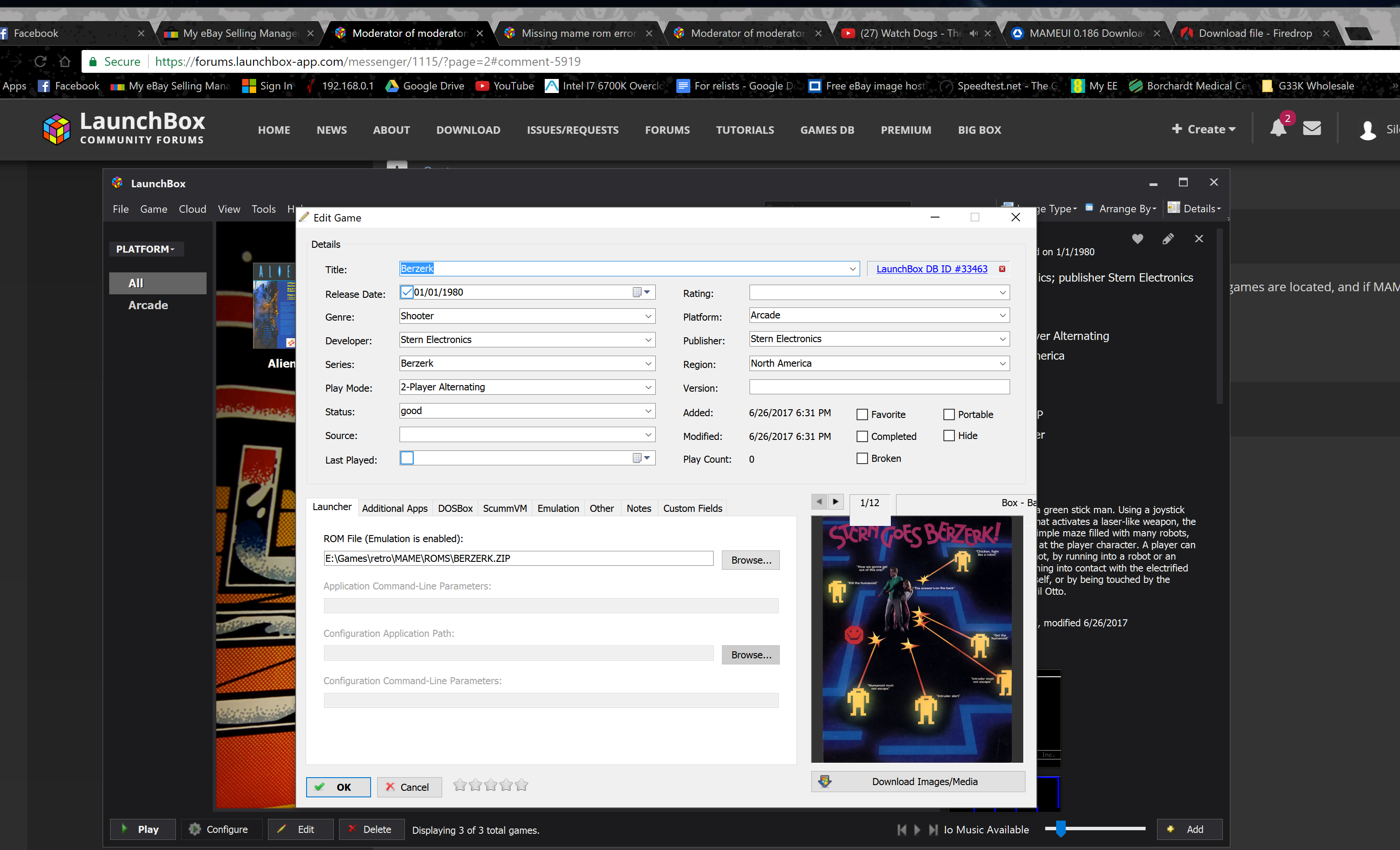The image size is (1400, 850).
Task: Click the favorite heart icon in details panel
Action: tap(1137, 239)
